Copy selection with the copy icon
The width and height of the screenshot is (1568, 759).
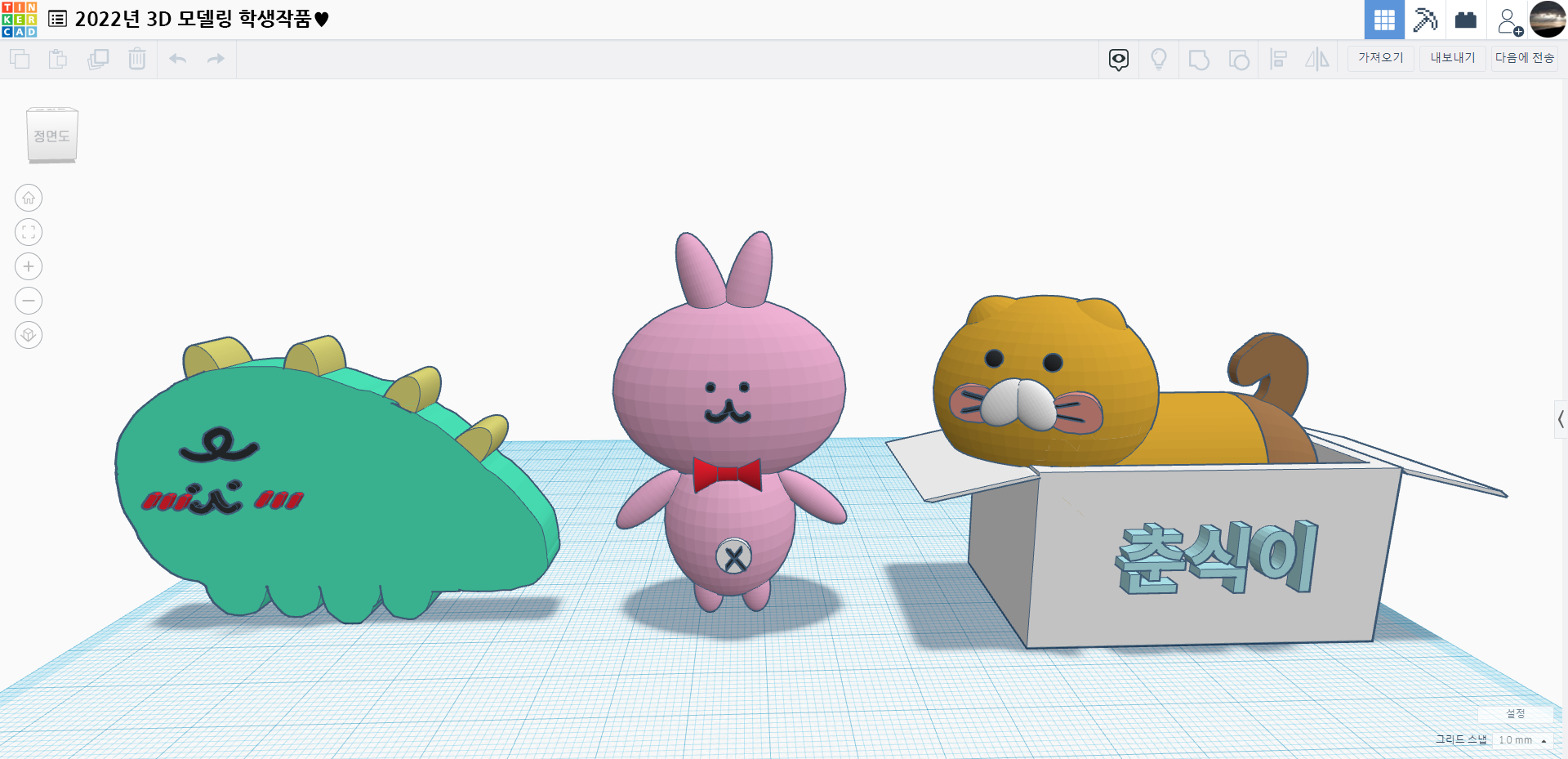[20, 59]
